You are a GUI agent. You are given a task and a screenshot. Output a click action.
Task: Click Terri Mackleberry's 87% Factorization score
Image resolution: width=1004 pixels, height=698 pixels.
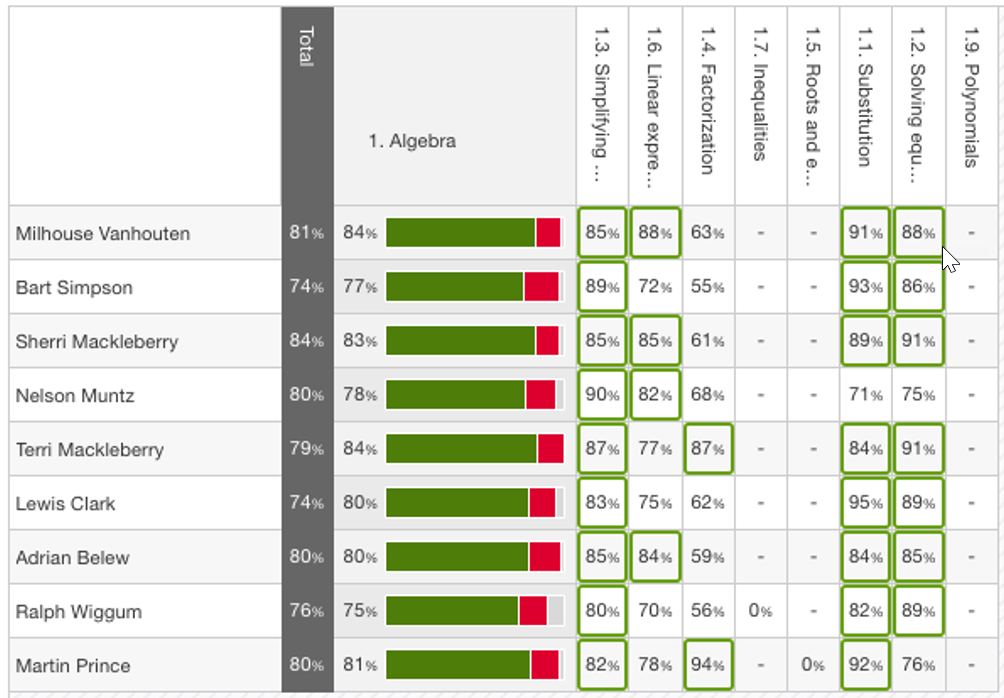pyautogui.click(x=707, y=448)
